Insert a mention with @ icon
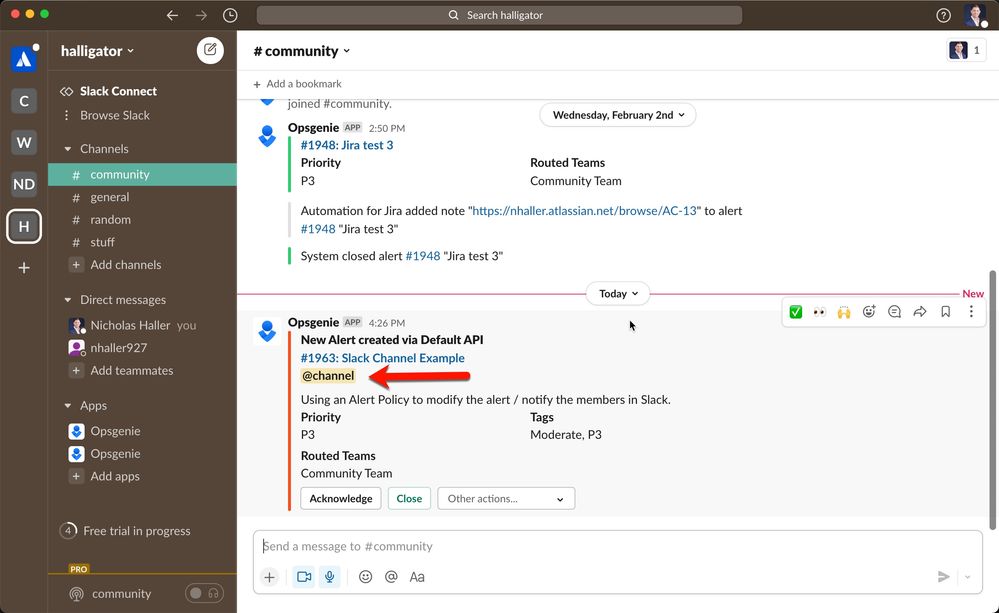Image resolution: width=999 pixels, height=613 pixels. [x=391, y=577]
